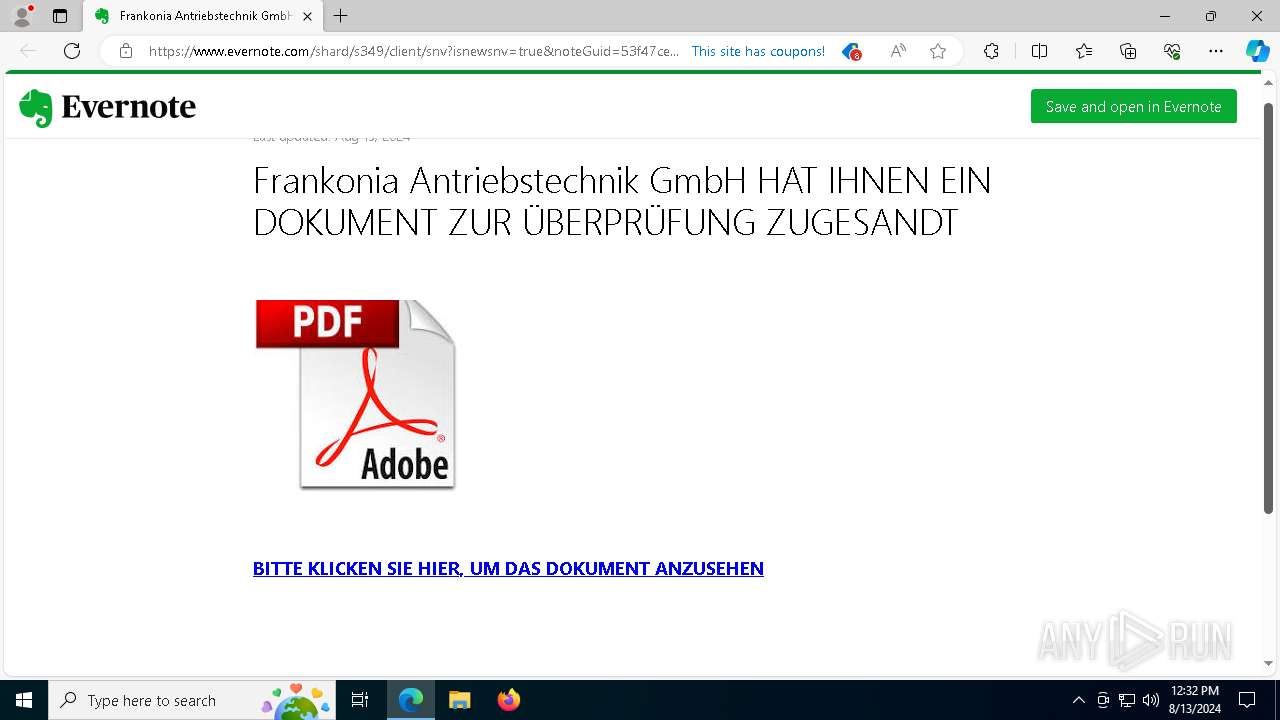
Task: Click scrollbar up arrow
Action: coord(1269,84)
